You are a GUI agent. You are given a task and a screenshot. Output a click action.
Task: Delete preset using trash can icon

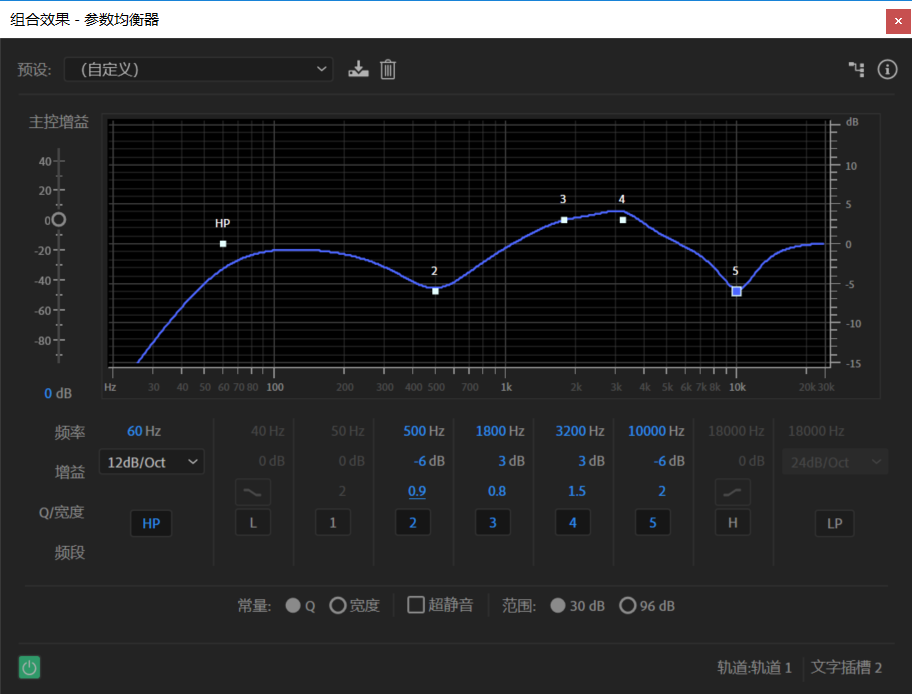coord(388,69)
